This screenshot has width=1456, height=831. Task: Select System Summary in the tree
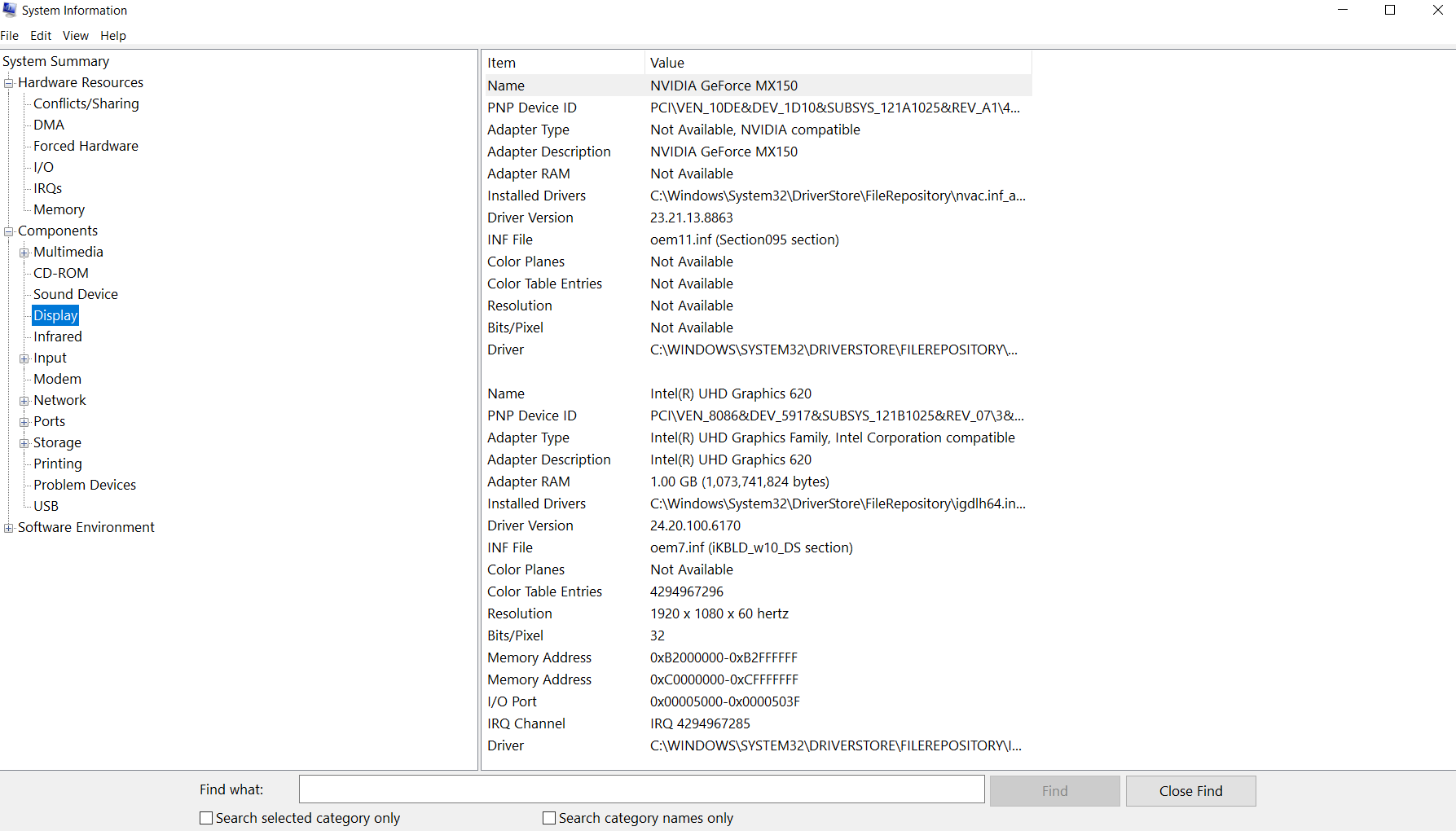[55, 61]
